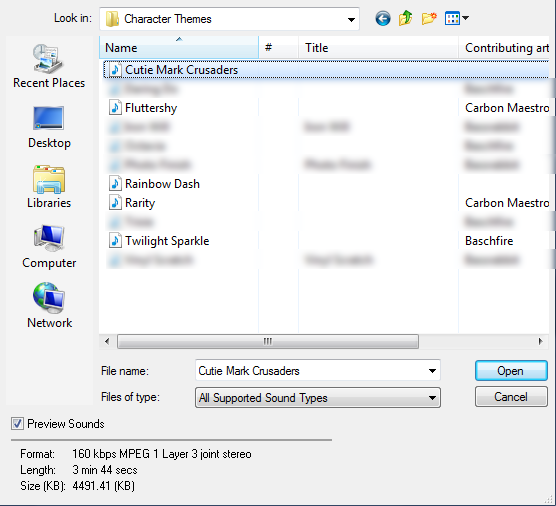Click Carbon Maestro in the Rarity row
Image resolution: width=556 pixels, height=506 pixels.
[x=507, y=203]
